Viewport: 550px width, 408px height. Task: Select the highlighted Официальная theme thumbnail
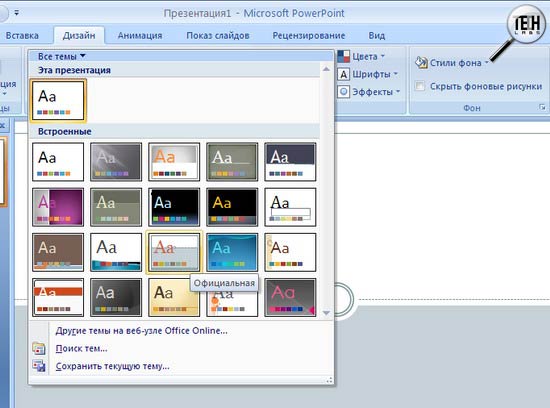tap(174, 252)
